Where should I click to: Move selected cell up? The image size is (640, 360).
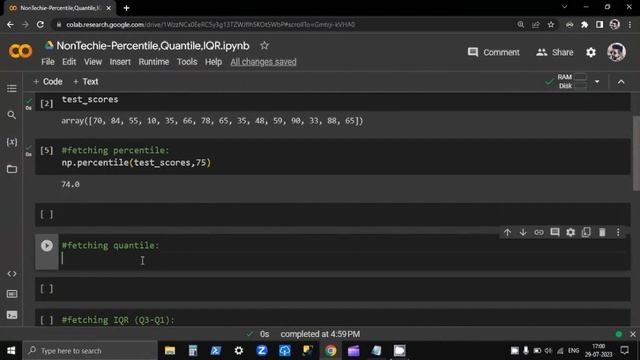point(507,232)
